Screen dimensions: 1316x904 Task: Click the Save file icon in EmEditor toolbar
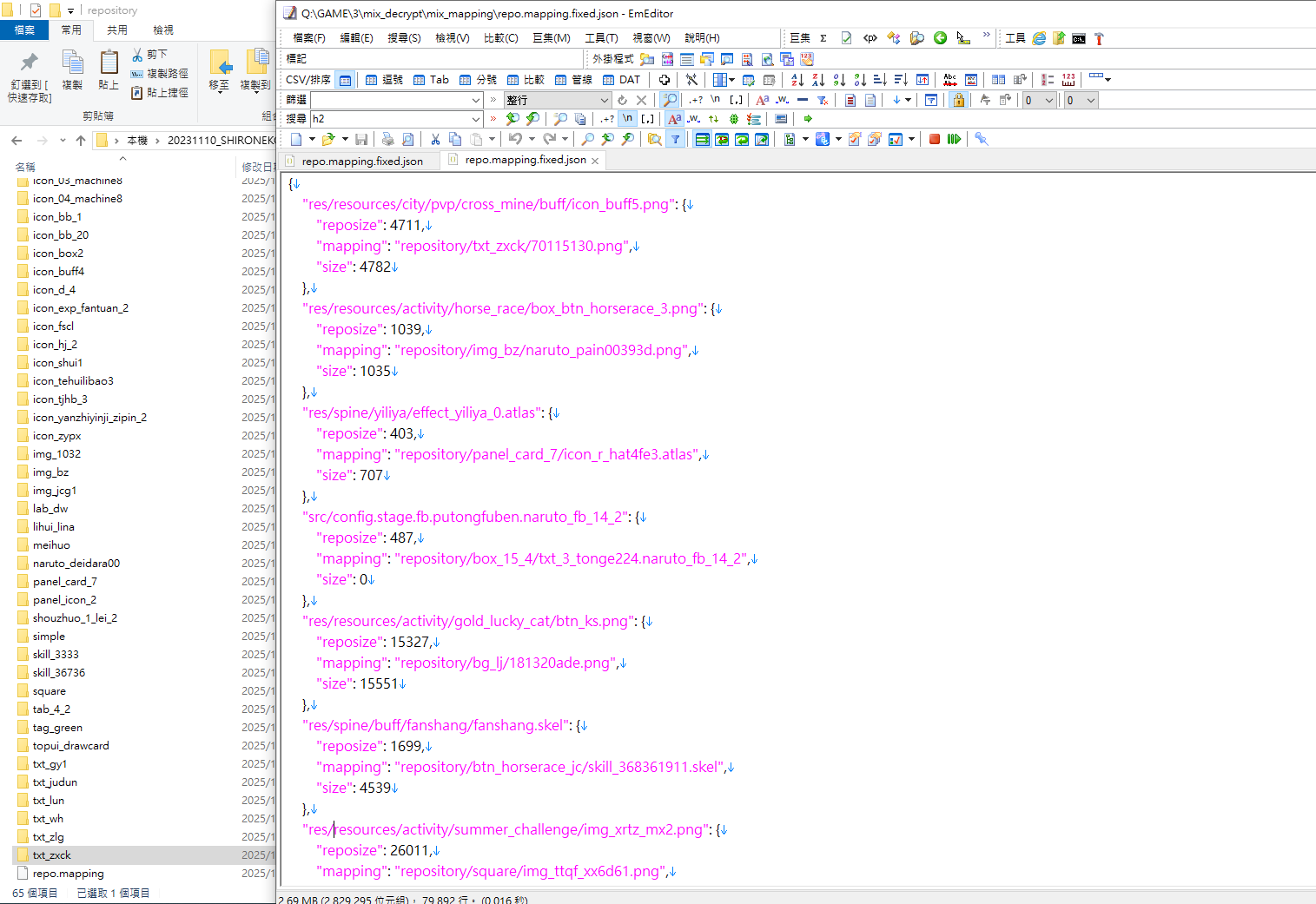pos(361,139)
